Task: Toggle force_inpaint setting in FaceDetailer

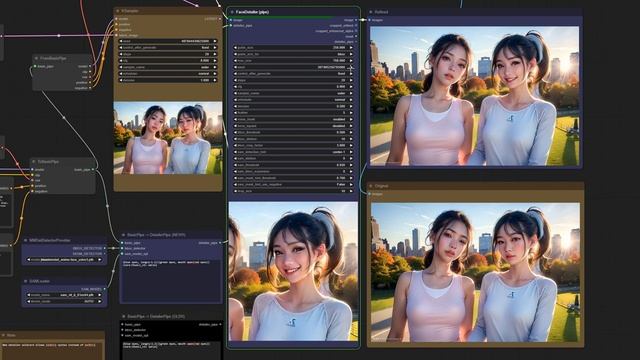Action: pos(293,126)
